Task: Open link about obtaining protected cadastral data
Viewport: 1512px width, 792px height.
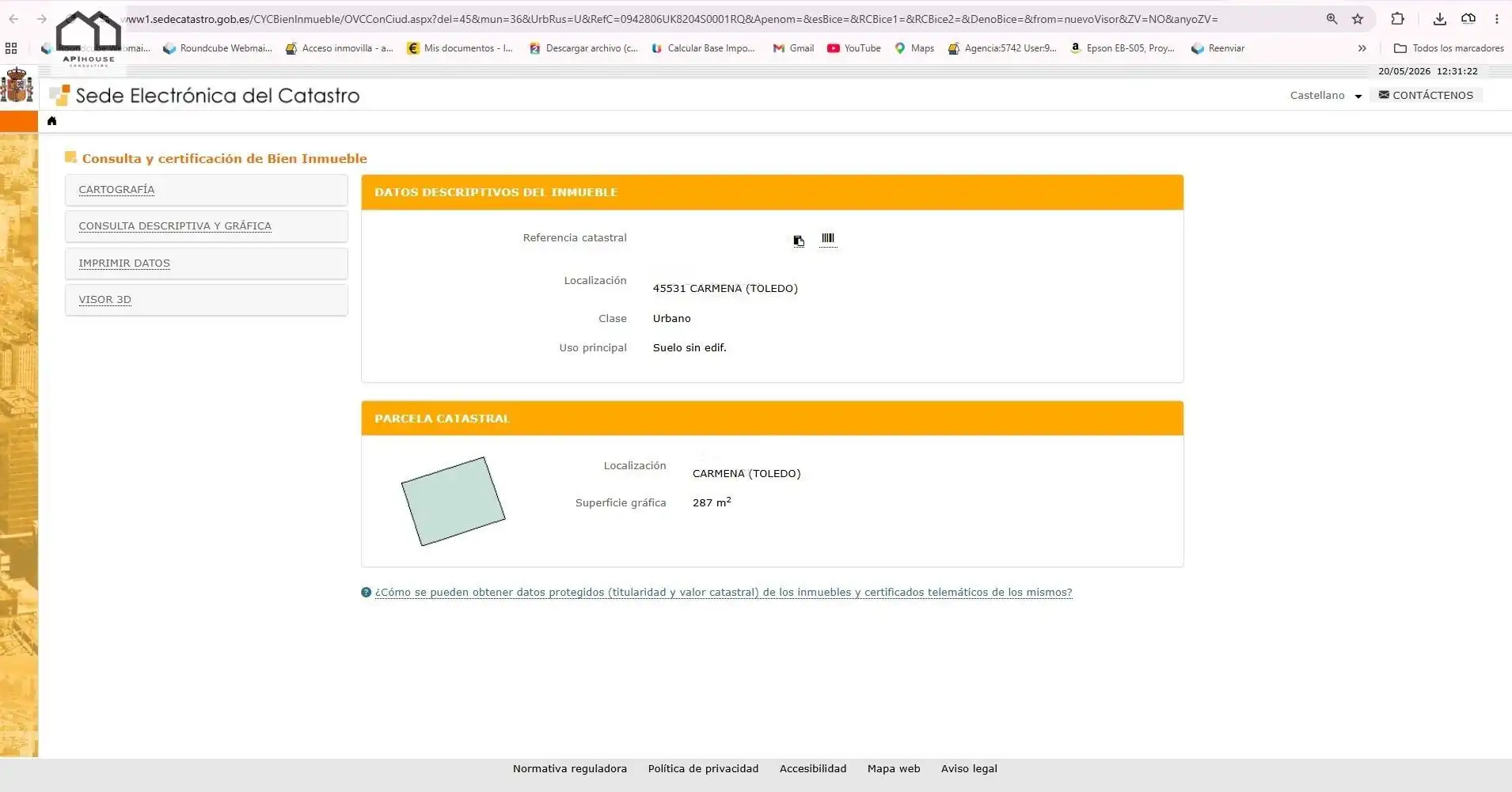Action: coord(724,593)
